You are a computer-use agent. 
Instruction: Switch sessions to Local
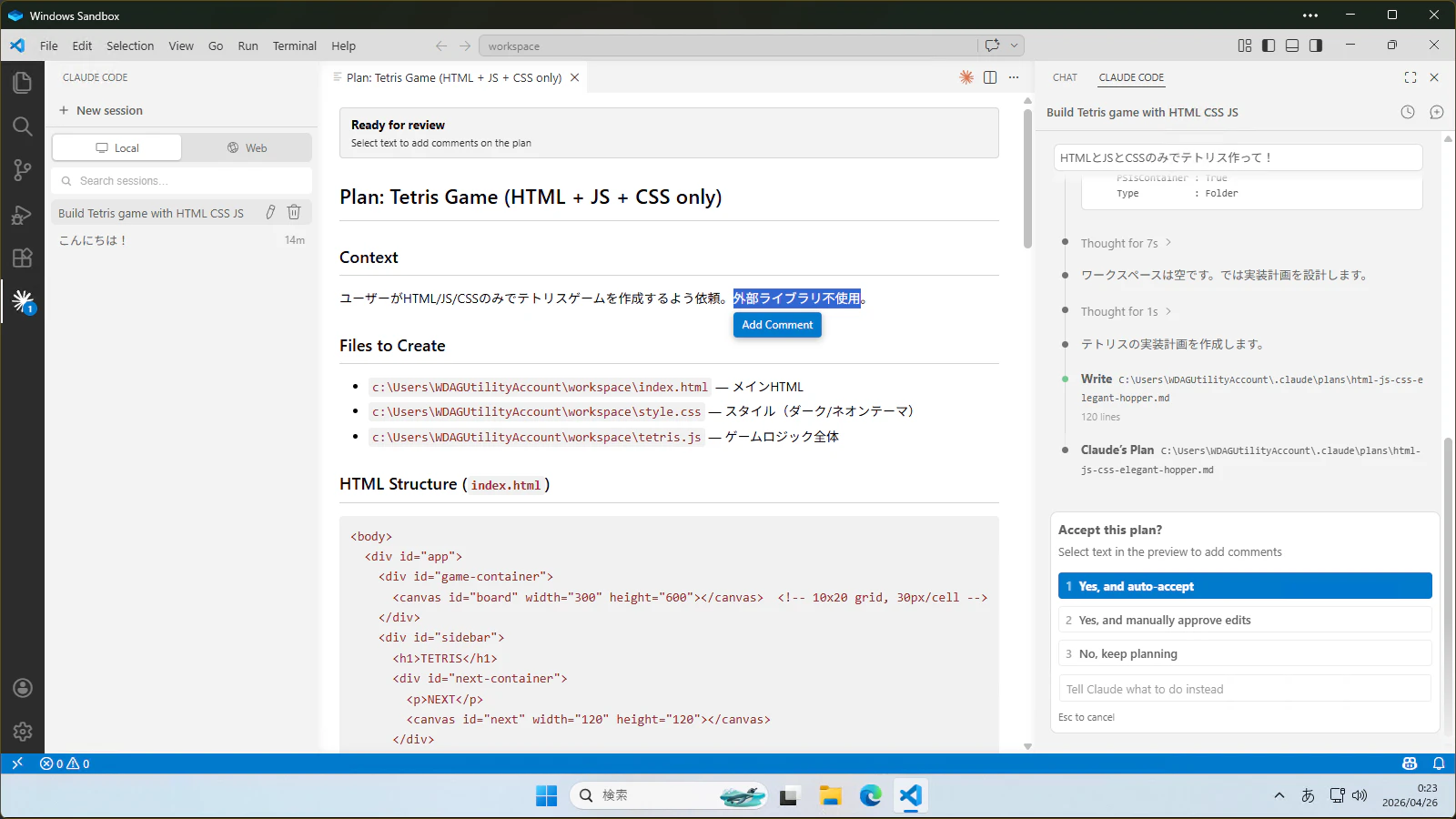click(117, 147)
